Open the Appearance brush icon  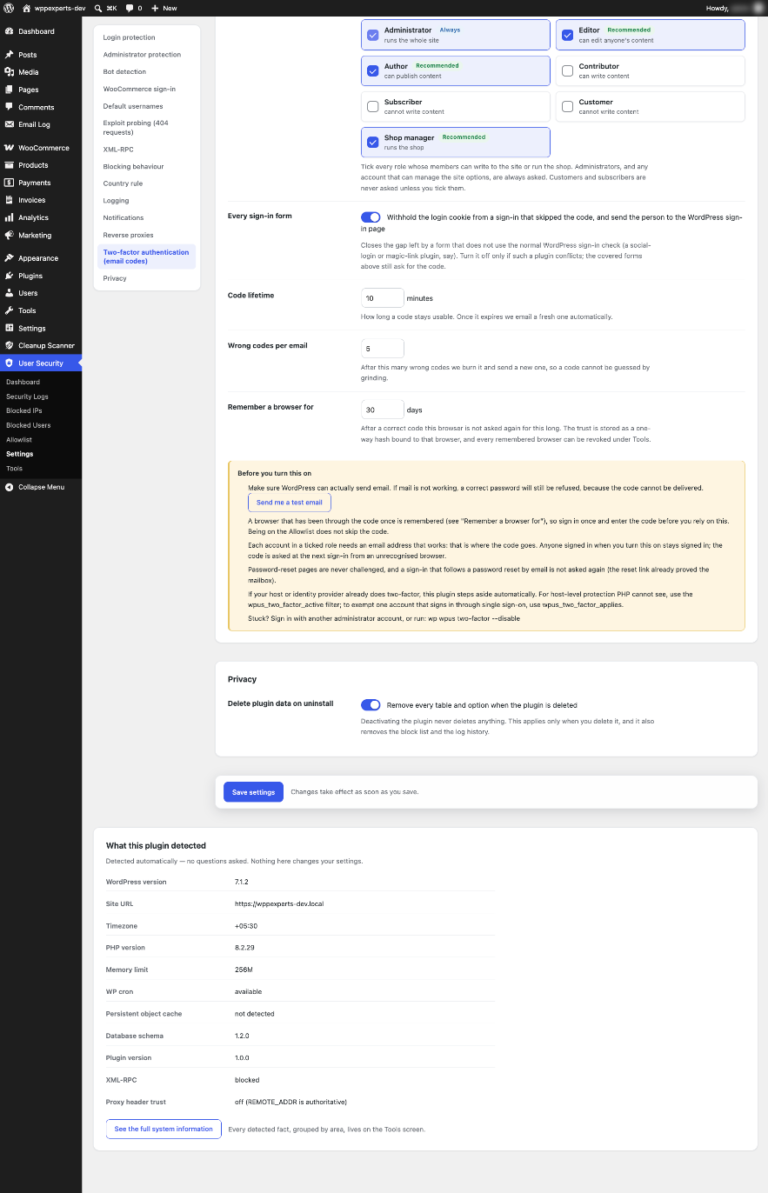tap(9, 258)
